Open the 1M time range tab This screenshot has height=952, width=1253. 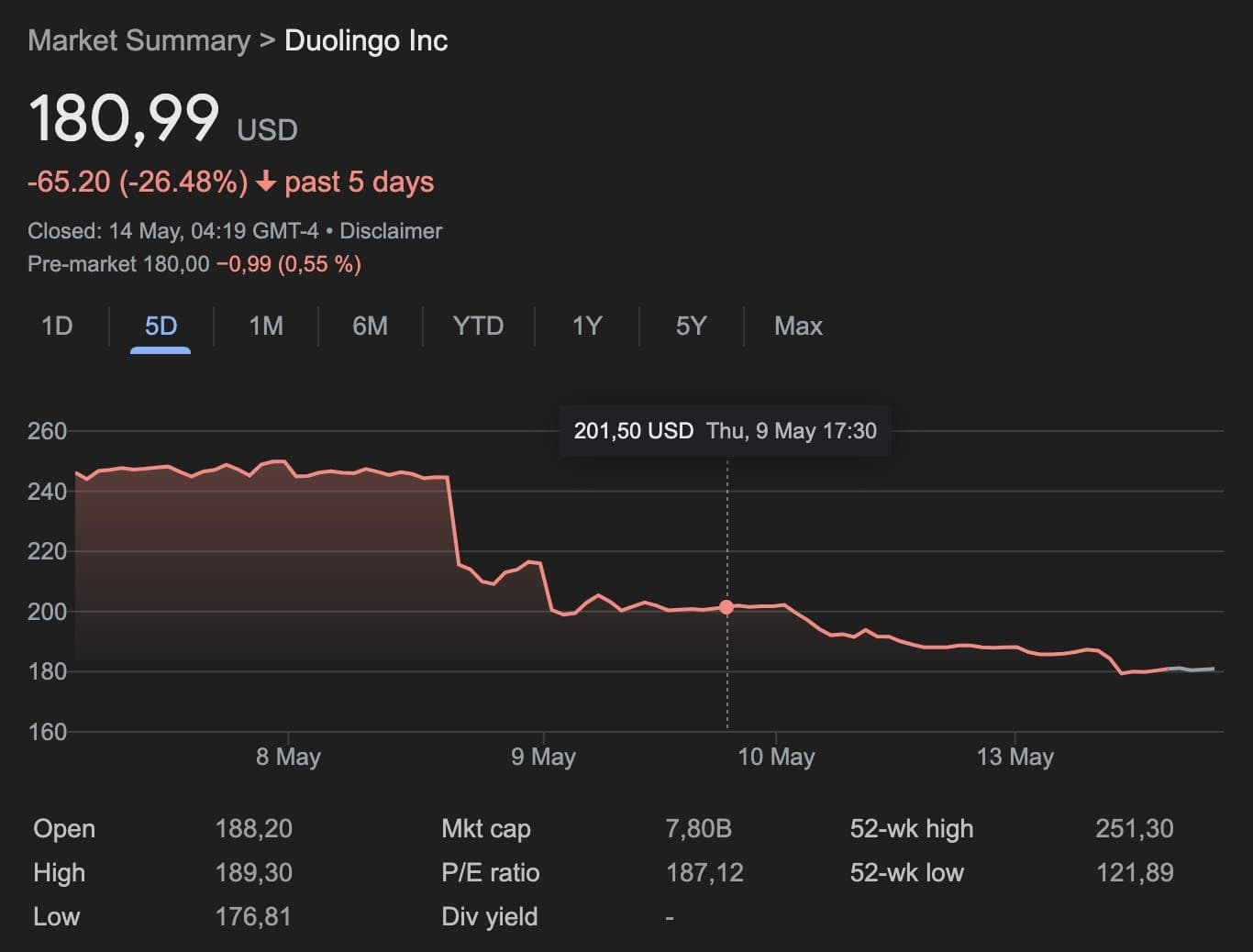point(266,327)
